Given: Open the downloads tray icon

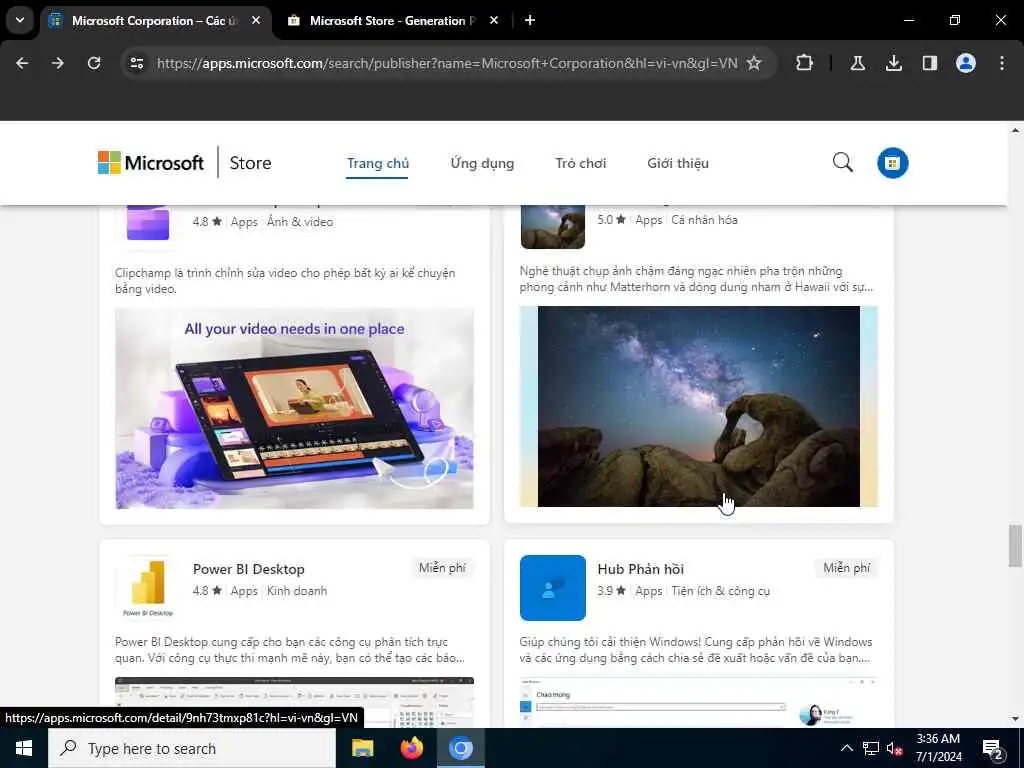Looking at the screenshot, I should (893, 63).
